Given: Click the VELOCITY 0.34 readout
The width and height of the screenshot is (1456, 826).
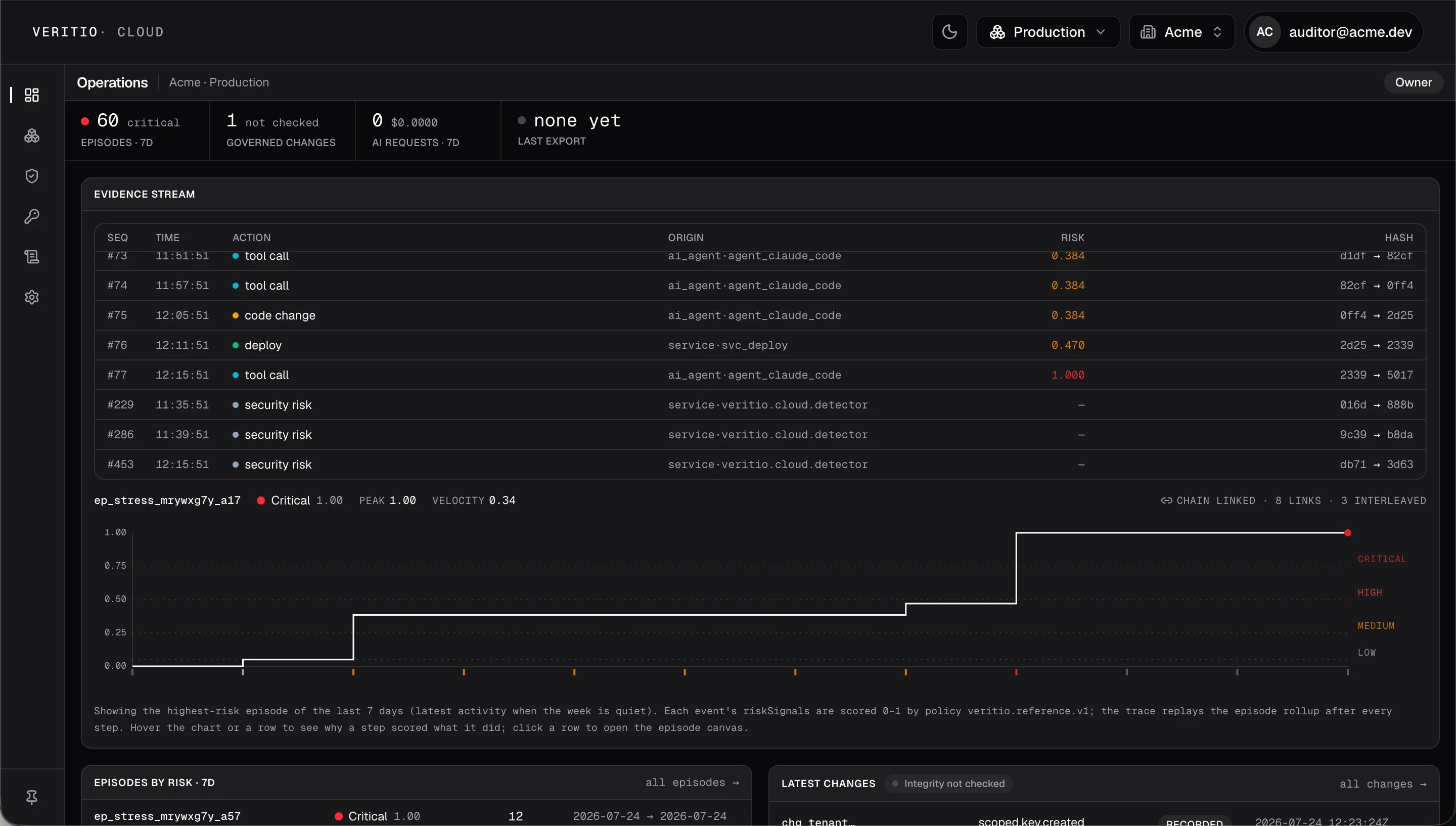Looking at the screenshot, I should pos(474,500).
